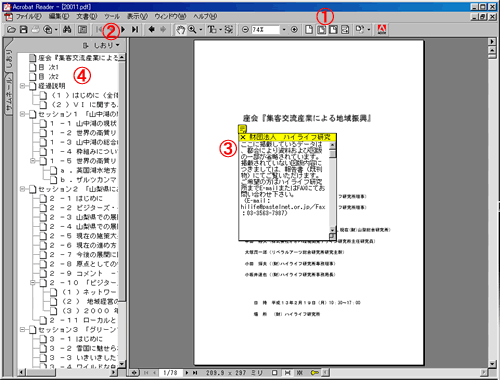500x380 pixels.
Task: Open the ファイル menu
Action: pos(29,16)
